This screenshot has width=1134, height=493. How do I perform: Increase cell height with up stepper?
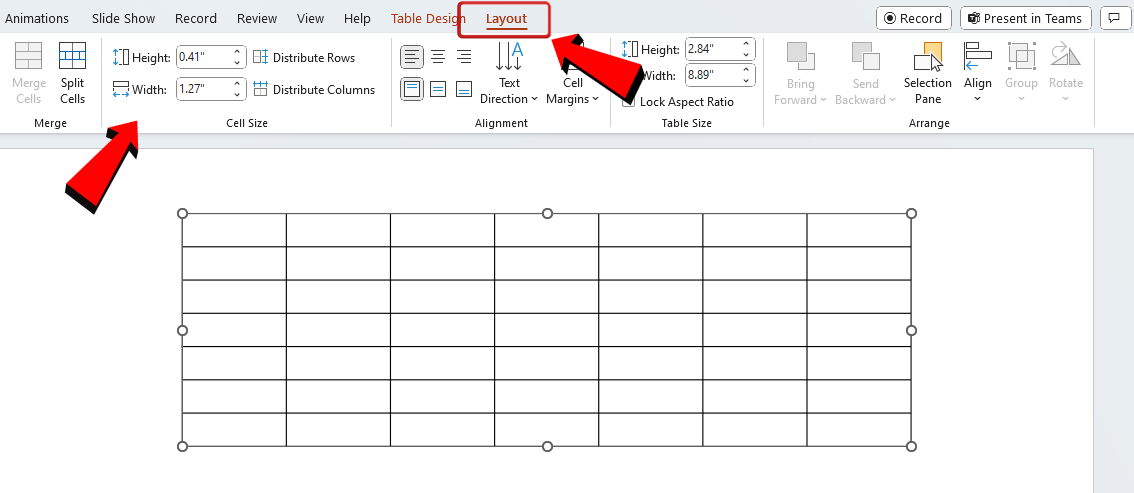click(x=237, y=52)
